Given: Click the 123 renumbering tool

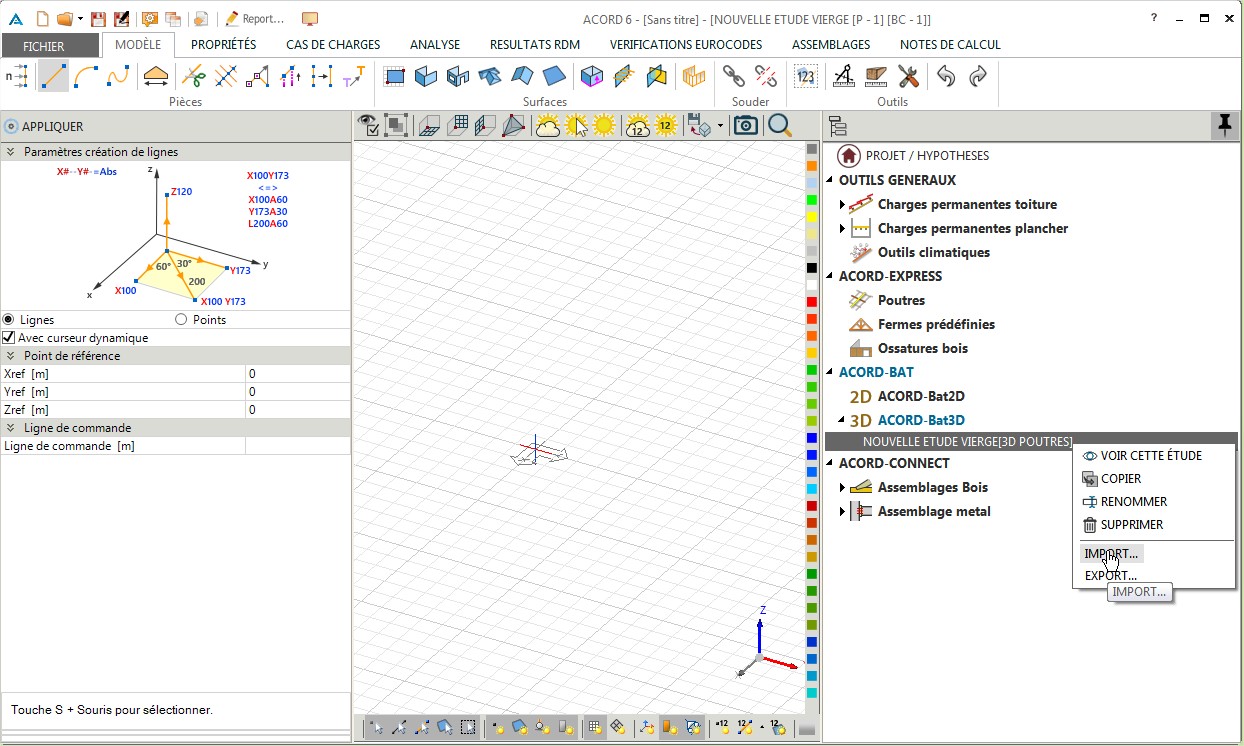Looking at the screenshot, I should pyautogui.click(x=806, y=76).
